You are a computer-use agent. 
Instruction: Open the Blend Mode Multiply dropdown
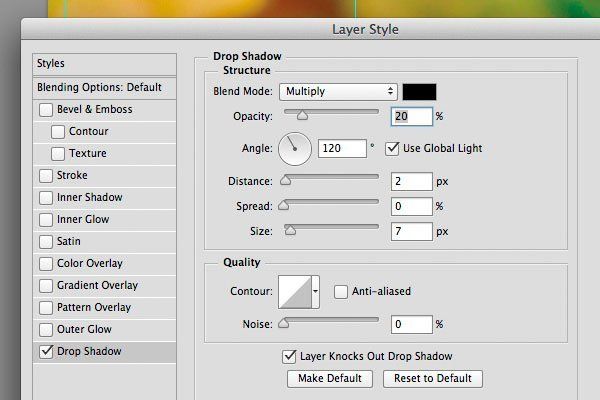tap(338, 92)
